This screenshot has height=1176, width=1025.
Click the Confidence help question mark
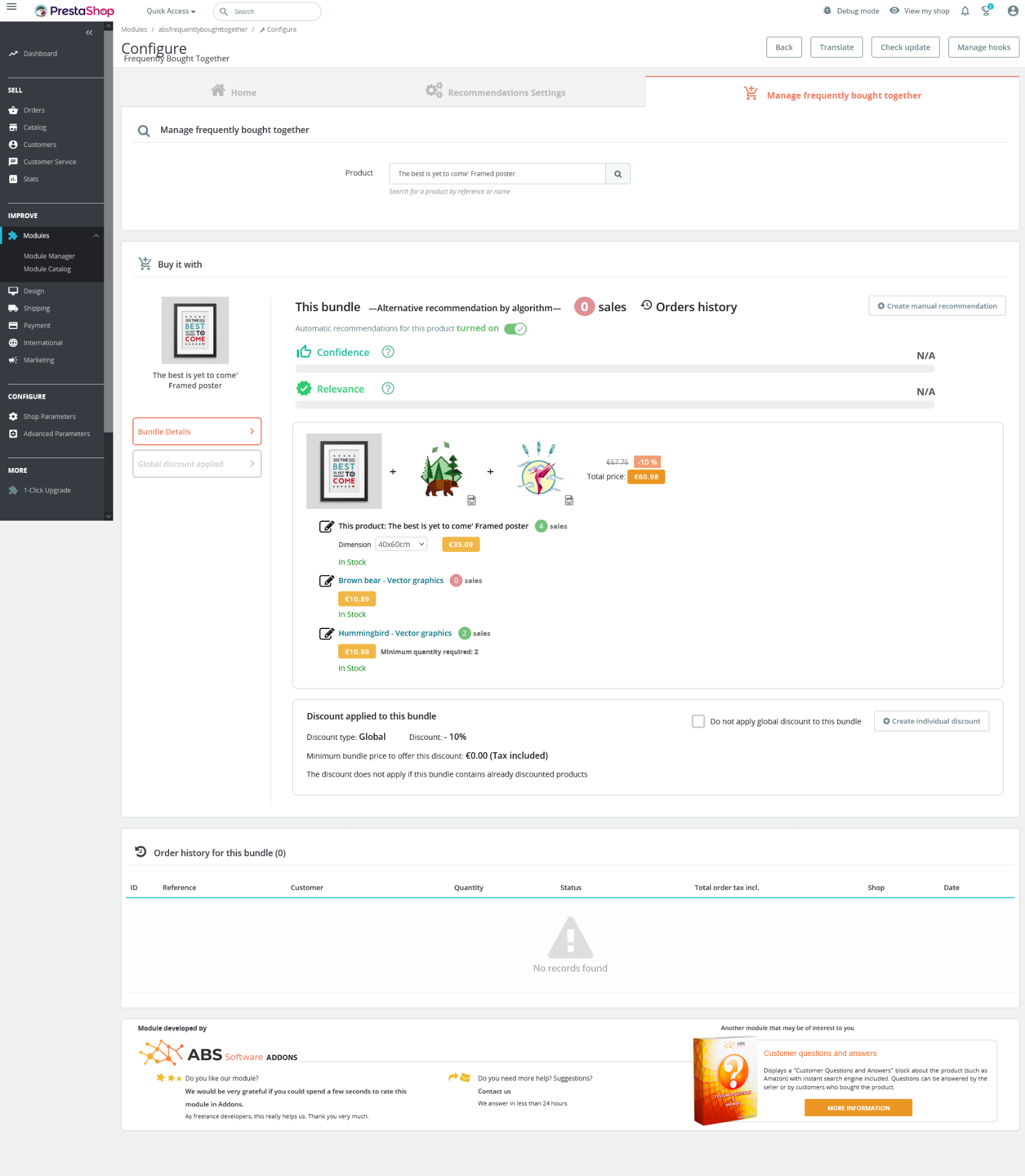[x=388, y=352]
